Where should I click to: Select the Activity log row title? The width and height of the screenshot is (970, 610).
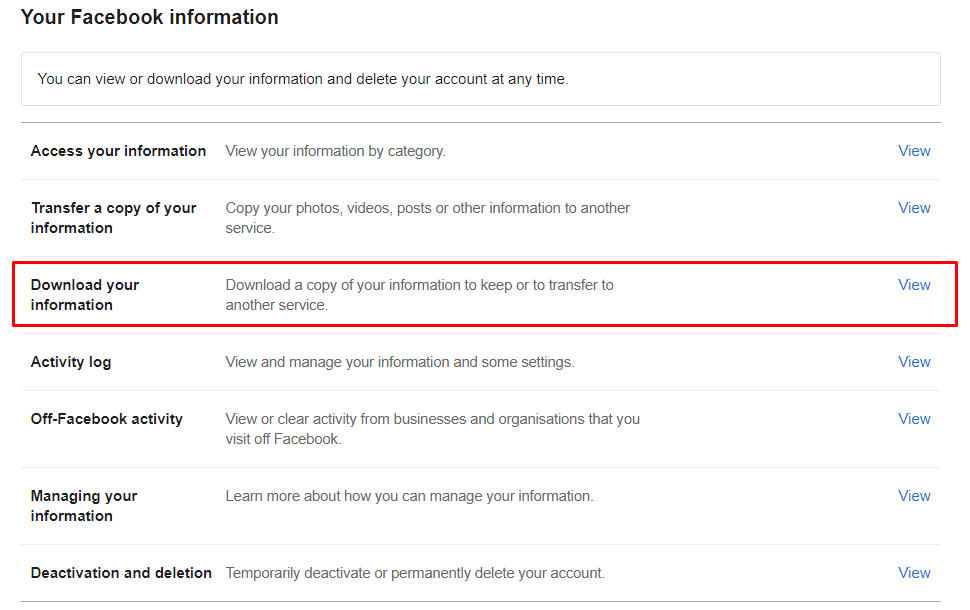click(71, 362)
